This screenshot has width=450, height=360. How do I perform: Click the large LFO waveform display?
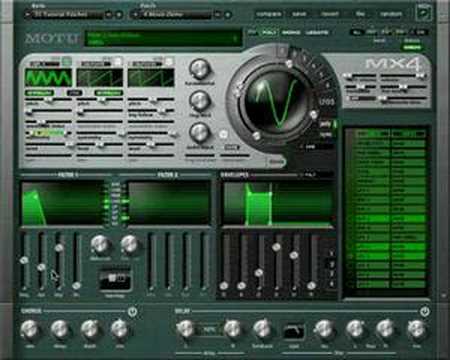275,101
